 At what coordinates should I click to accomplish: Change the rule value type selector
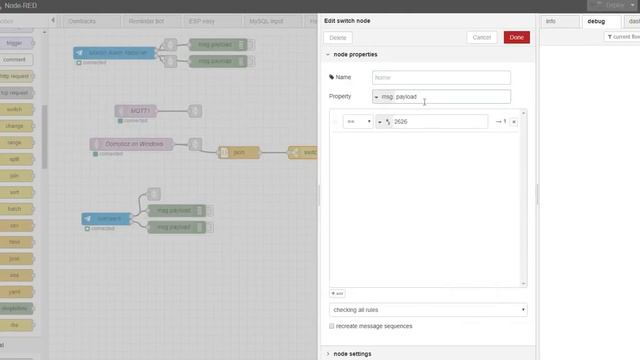tap(383, 122)
